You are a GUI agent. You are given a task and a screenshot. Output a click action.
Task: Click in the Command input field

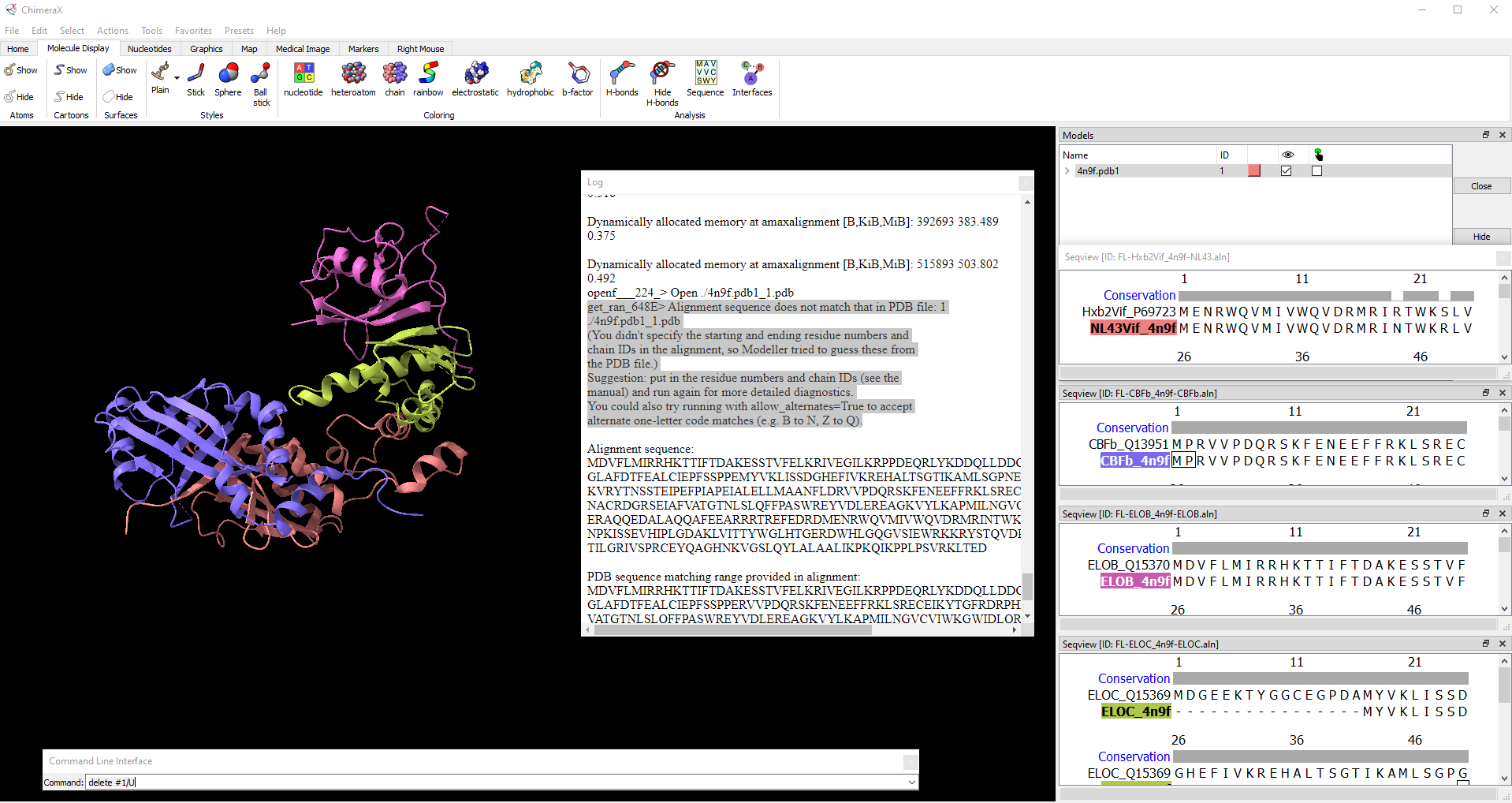pos(497,782)
